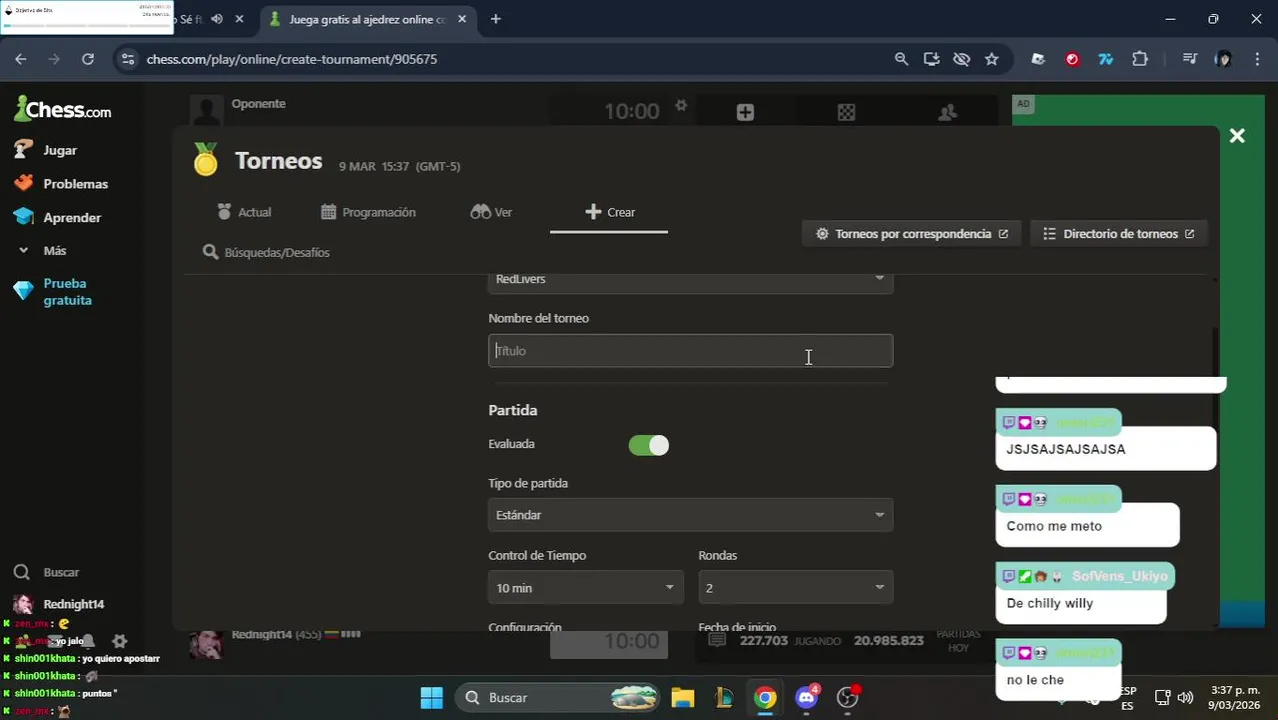Click the site info icon in address bar
The image size is (1278, 720).
(x=127, y=59)
